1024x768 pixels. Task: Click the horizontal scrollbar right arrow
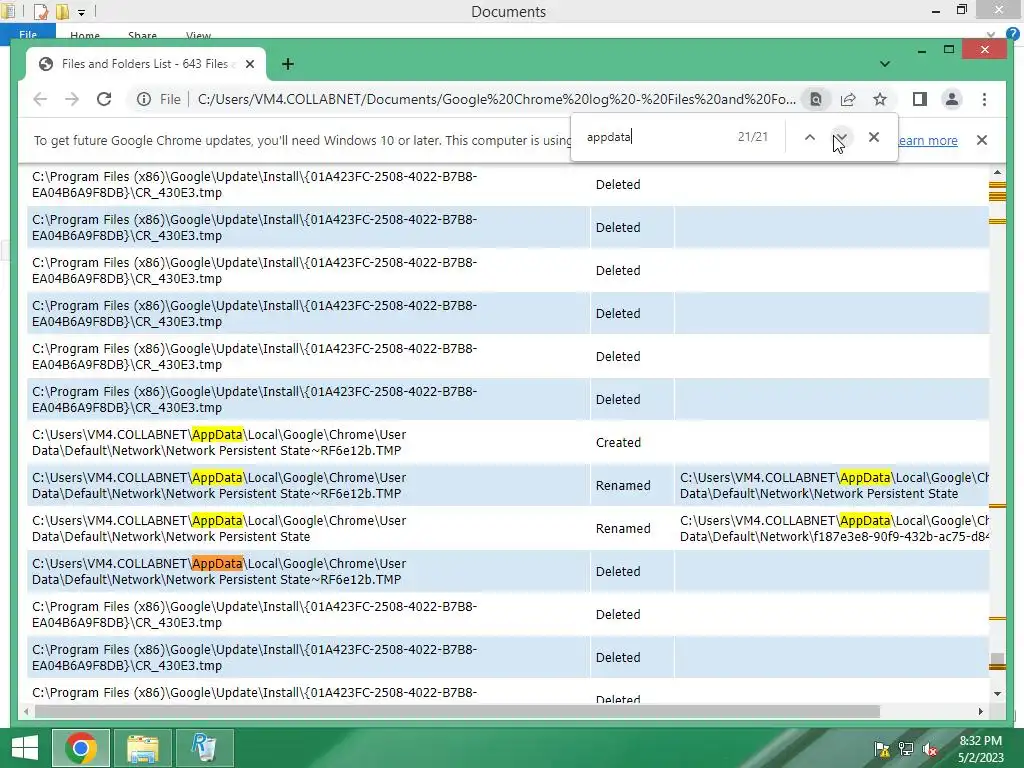[980, 711]
